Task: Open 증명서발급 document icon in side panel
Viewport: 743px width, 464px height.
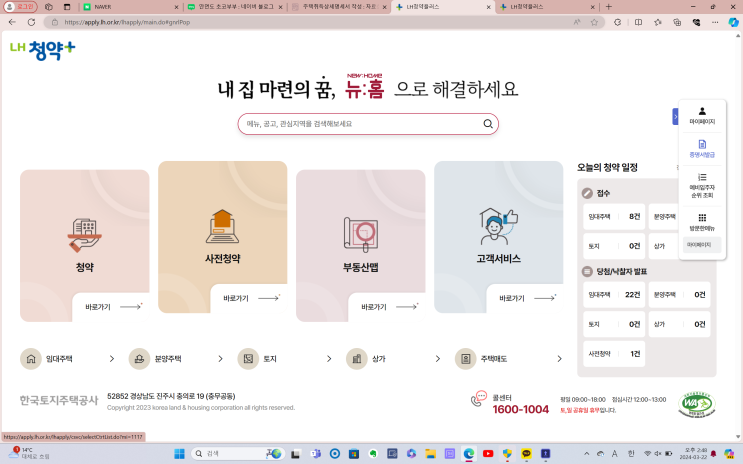Action: coord(702,144)
